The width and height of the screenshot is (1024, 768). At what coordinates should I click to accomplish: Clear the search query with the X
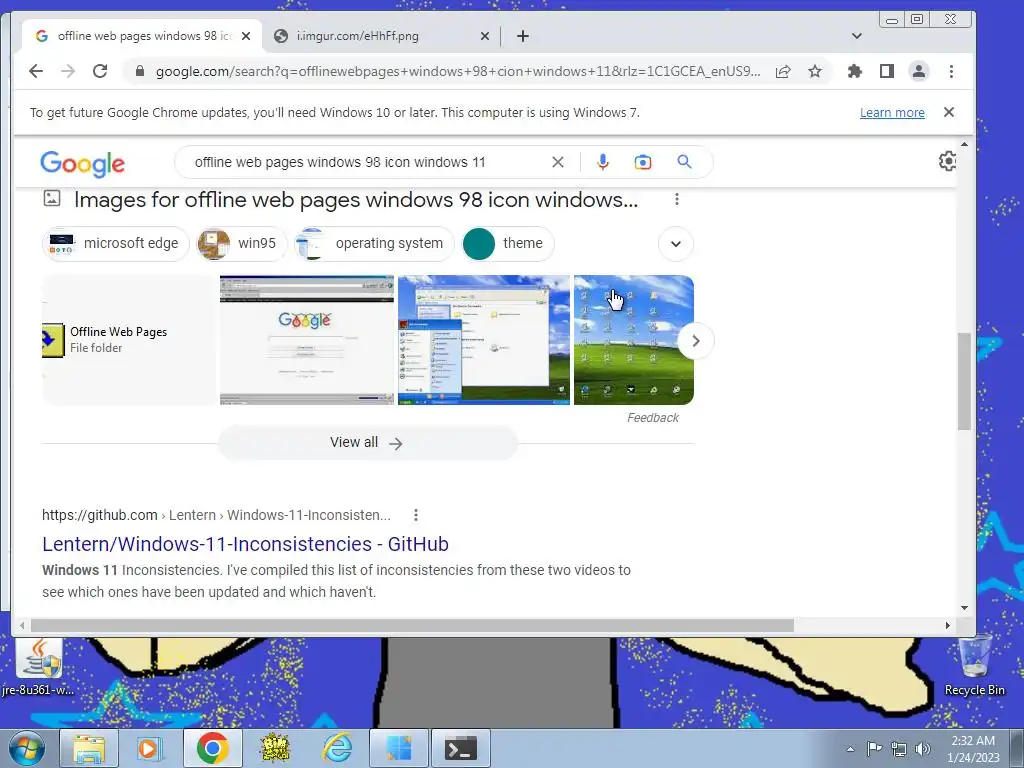[558, 162]
